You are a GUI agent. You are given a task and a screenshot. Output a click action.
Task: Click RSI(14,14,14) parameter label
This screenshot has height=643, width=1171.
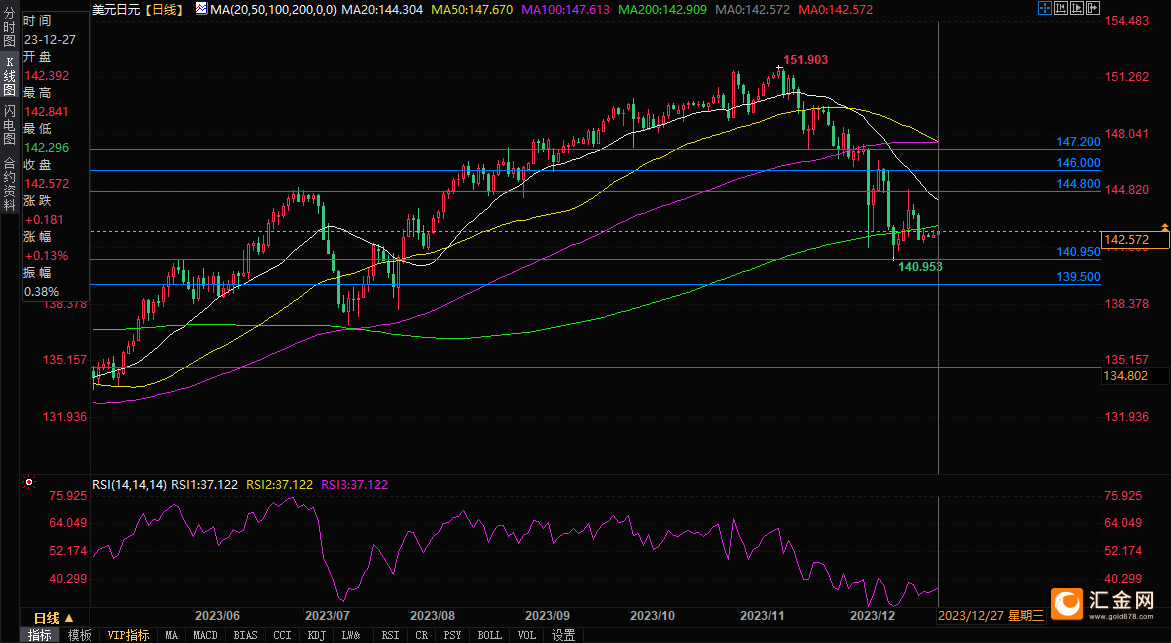(x=130, y=485)
